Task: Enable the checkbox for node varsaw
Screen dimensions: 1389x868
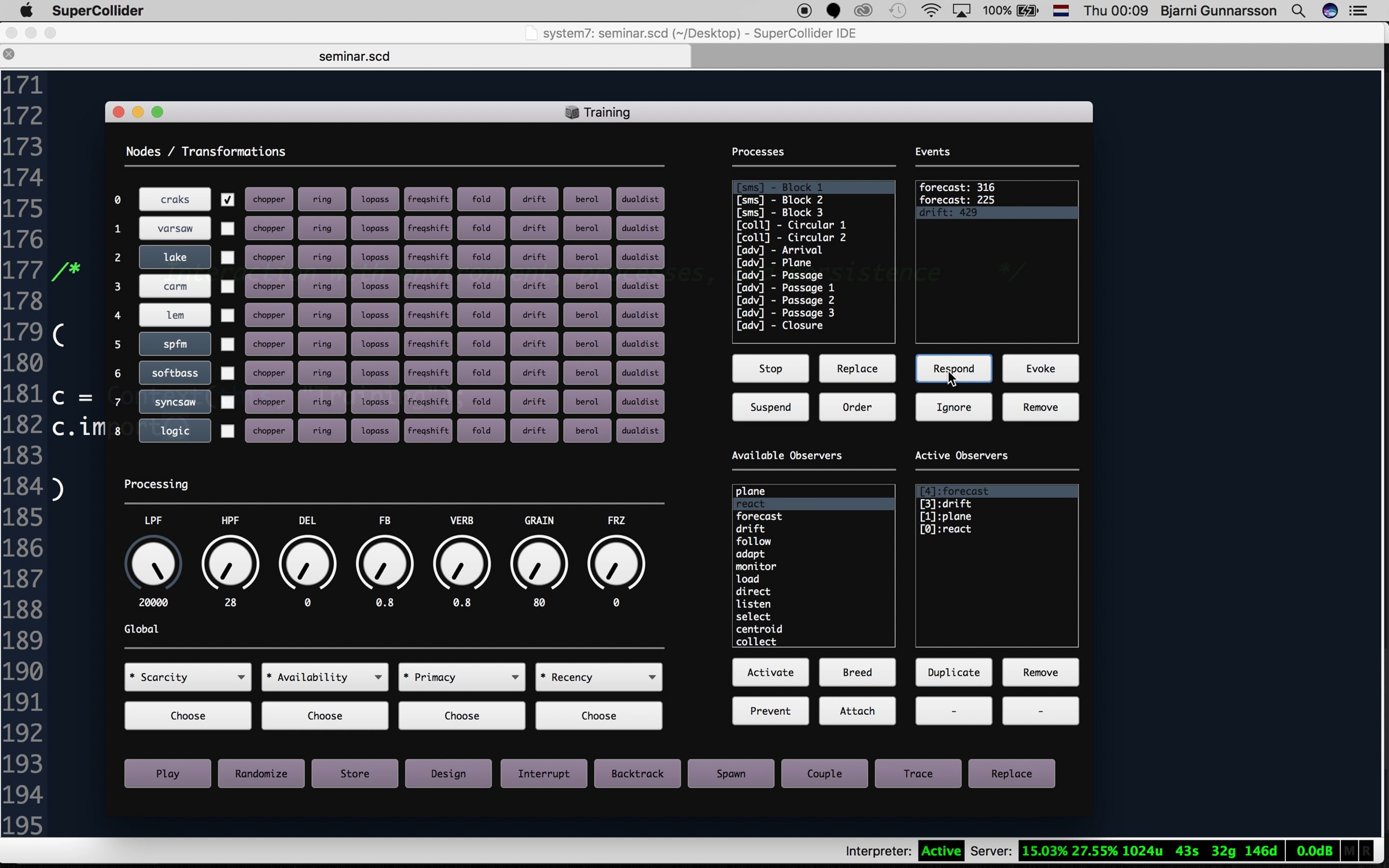Action: tap(227, 229)
